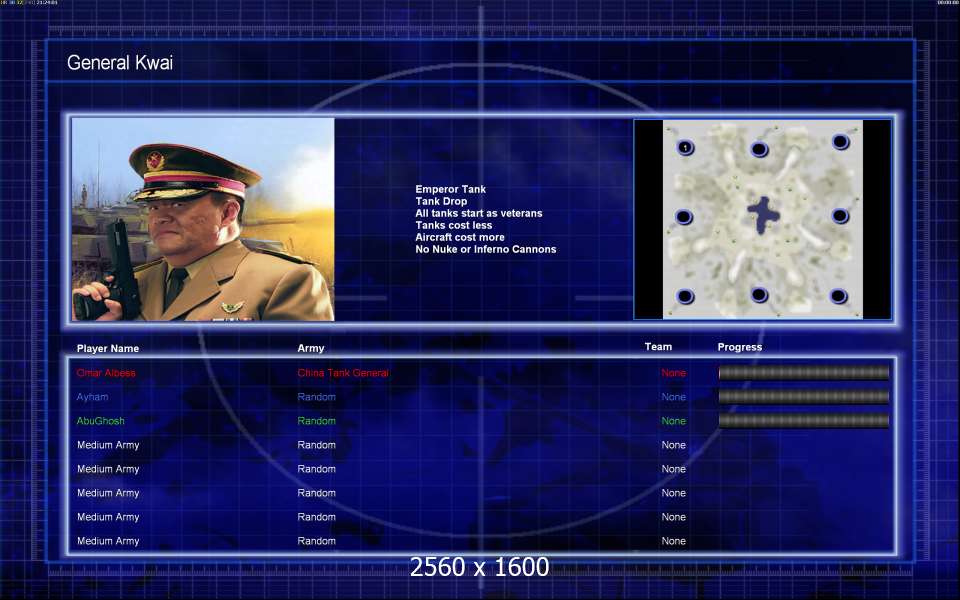This screenshot has width=960, height=600.
Task: Select the bottom-left start position marker
Action: (685, 296)
